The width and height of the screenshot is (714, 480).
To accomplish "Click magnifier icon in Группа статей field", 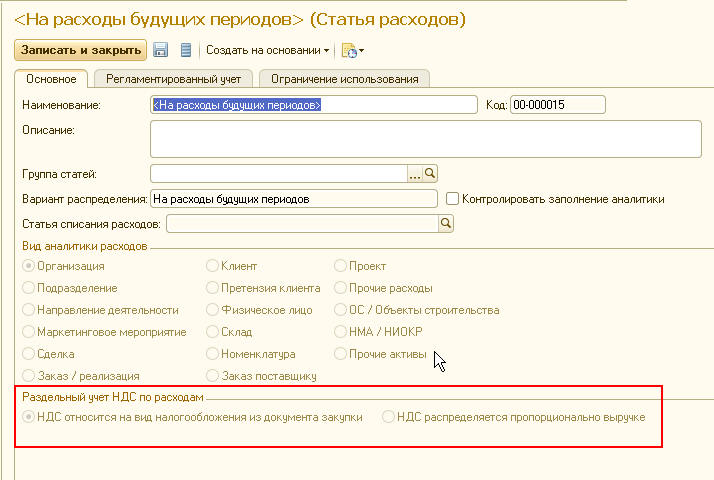I will point(430,174).
